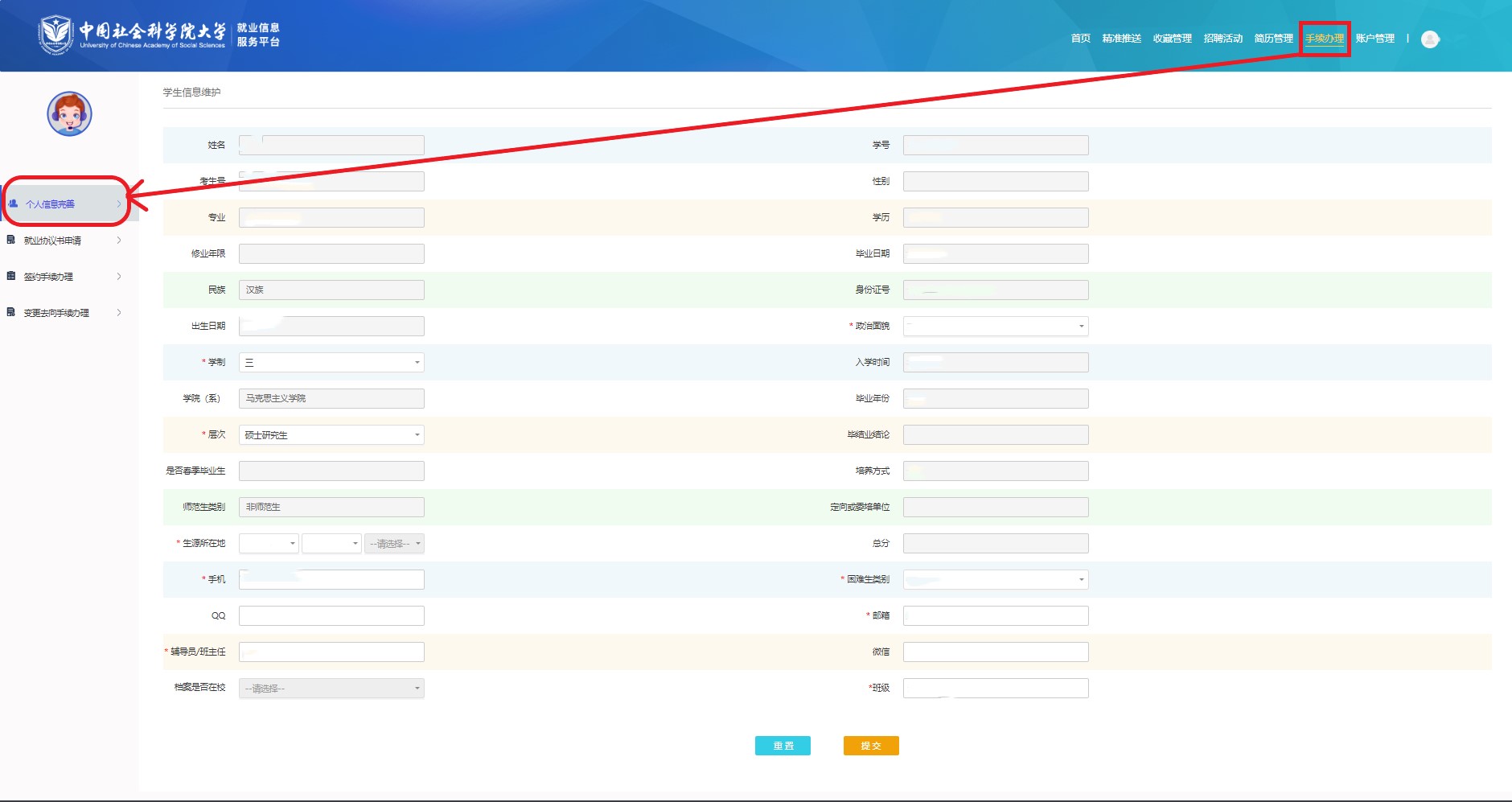
Task: Click the 个人信息完善 sidebar icon
Action: tap(13, 204)
